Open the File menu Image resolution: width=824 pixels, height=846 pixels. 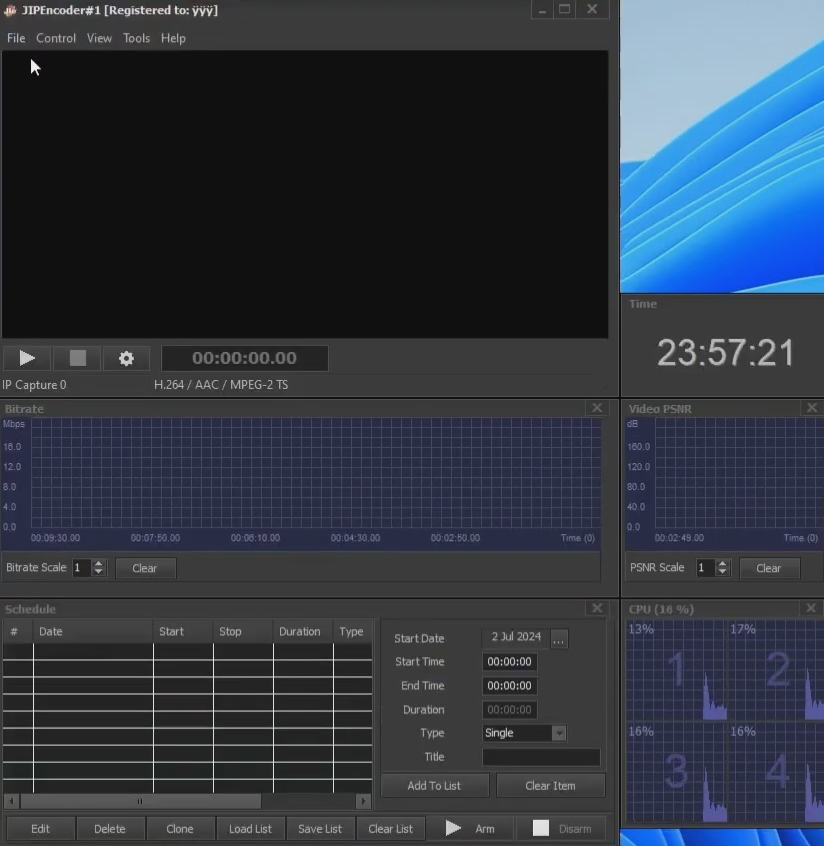pos(15,38)
